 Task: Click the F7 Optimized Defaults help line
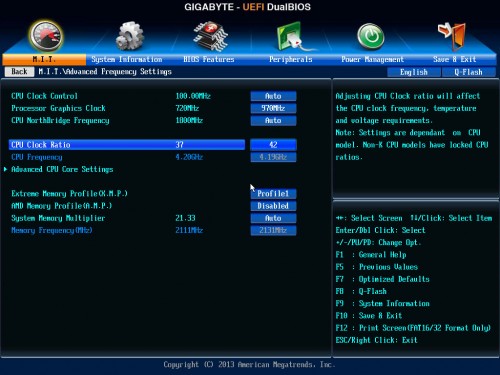(383, 279)
